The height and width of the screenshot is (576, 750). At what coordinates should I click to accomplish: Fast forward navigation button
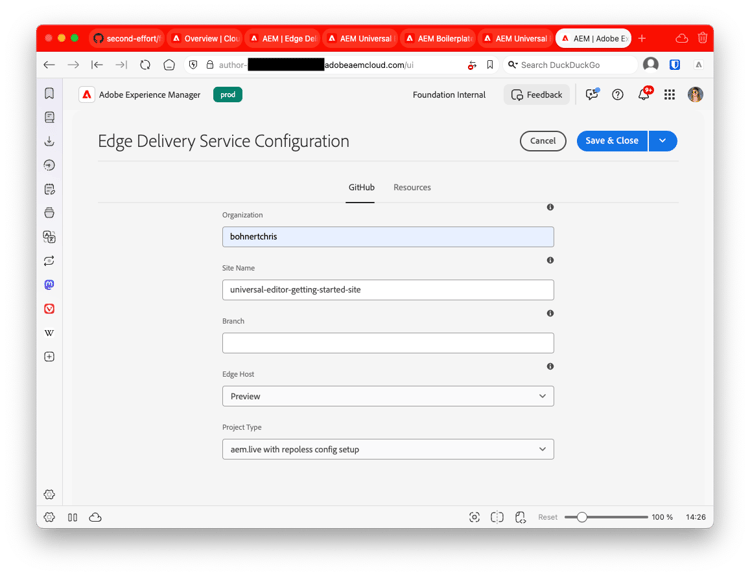[x=121, y=65]
